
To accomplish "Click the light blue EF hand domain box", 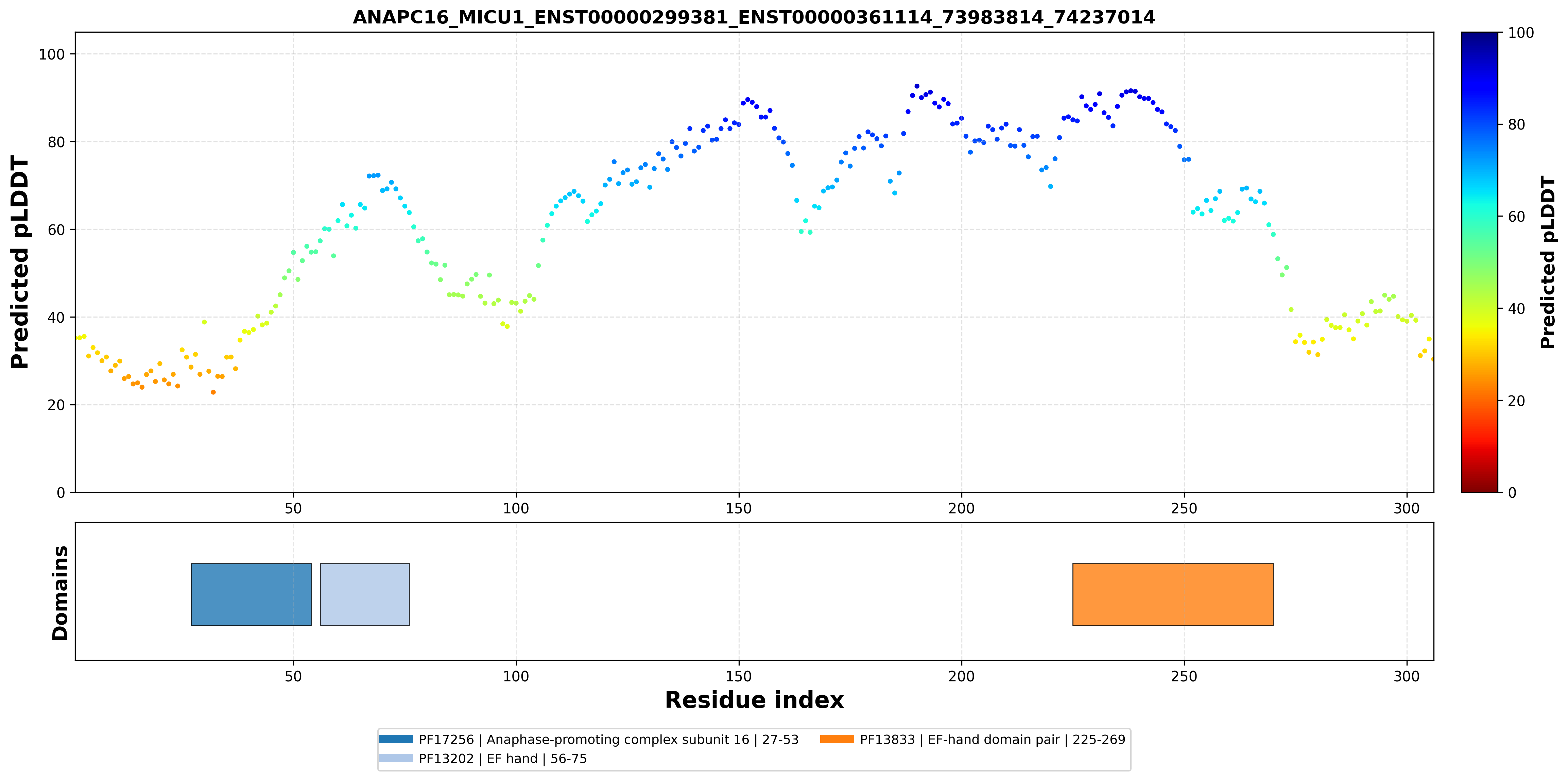I will [365, 594].
